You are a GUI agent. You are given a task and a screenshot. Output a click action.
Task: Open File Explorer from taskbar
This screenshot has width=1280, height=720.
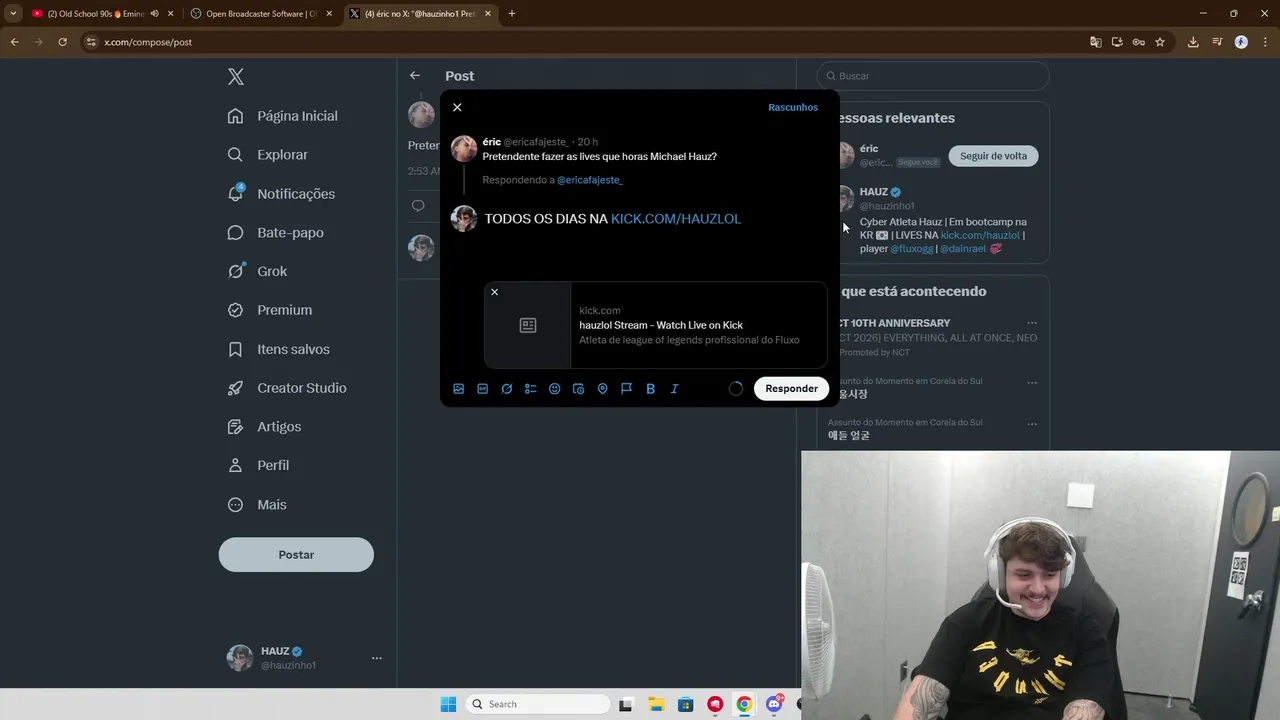point(657,704)
